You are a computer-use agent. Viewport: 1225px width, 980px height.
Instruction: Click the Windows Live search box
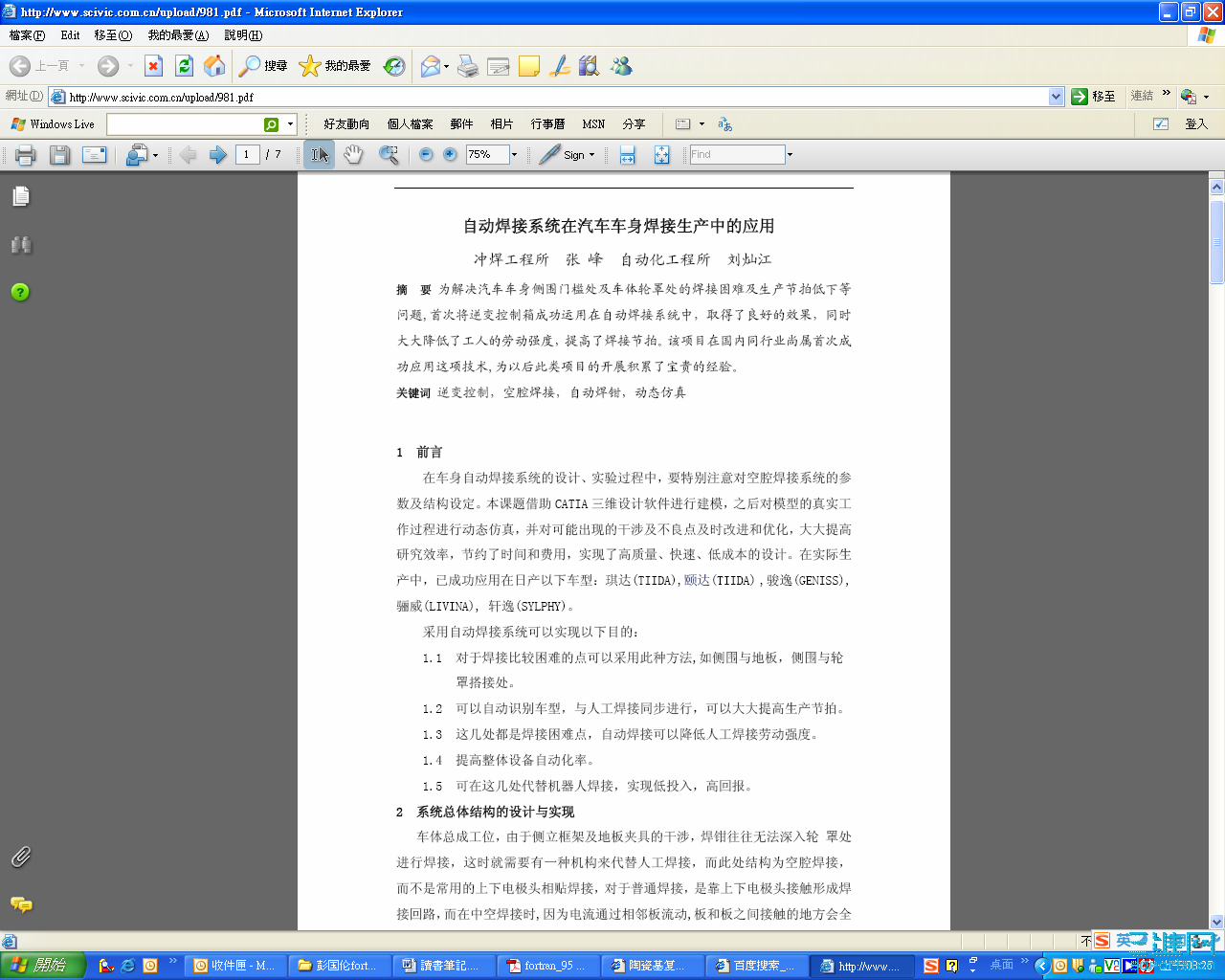pos(185,124)
